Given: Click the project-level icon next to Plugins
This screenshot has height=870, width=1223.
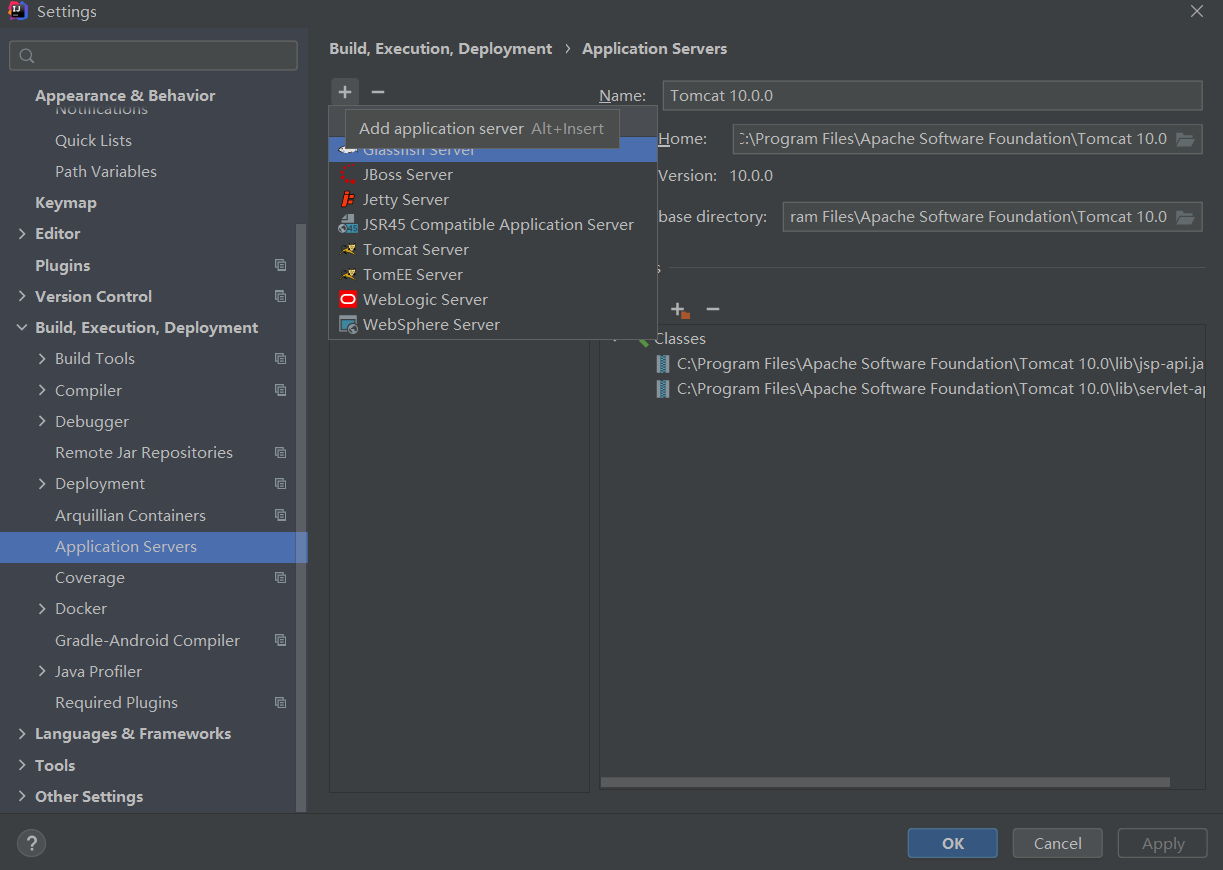Looking at the screenshot, I should point(280,266).
